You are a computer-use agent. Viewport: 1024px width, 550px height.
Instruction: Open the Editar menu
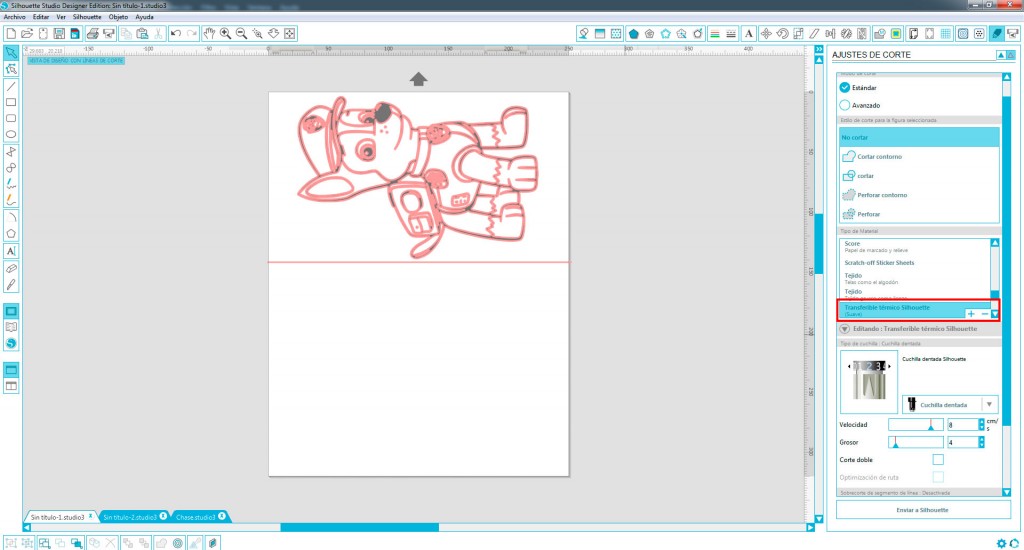click(x=41, y=17)
